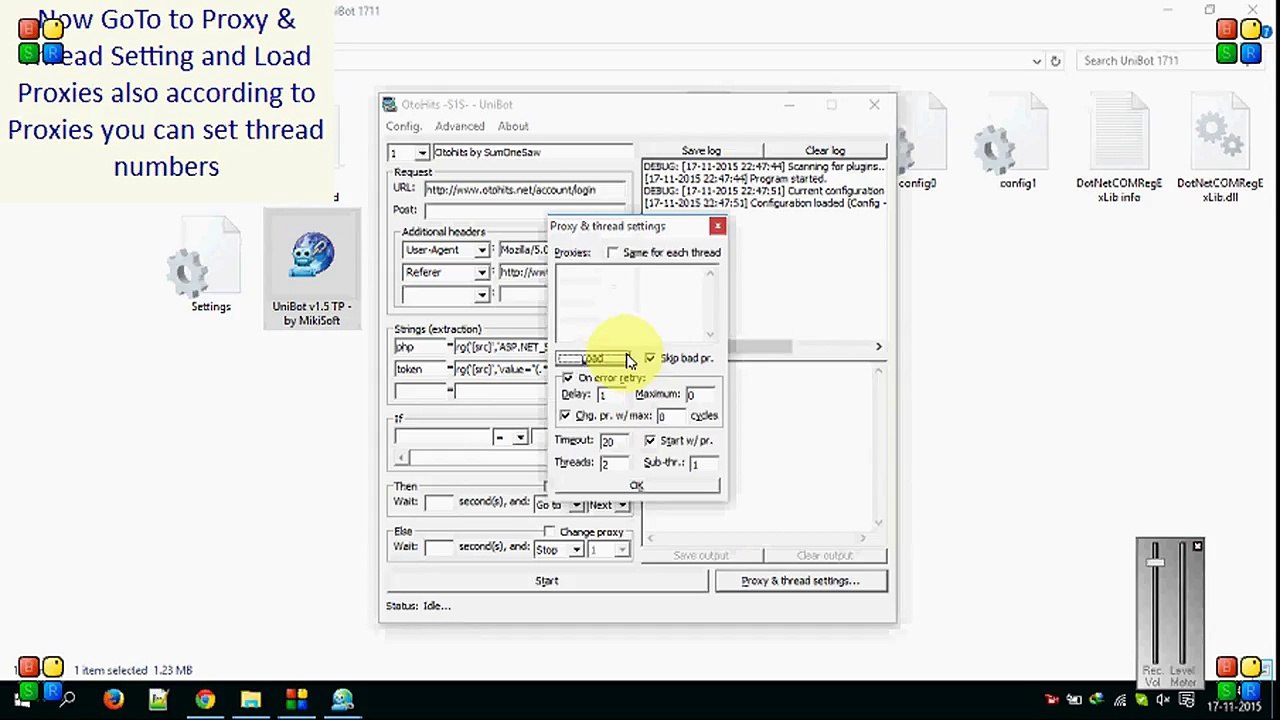The image size is (1280, 720).
Task: Open the notepad-style app on taskbar
Action: tap(159, 699)
